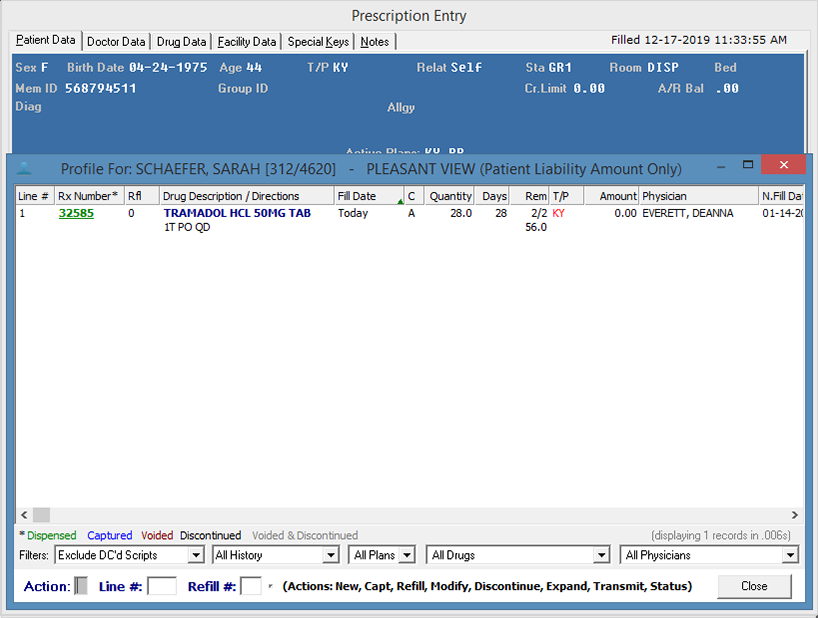Click the horizontal scrollbar right arrow
Image resolution: width=818 pixels, height=618 pixels.
(x=794, y=514)
